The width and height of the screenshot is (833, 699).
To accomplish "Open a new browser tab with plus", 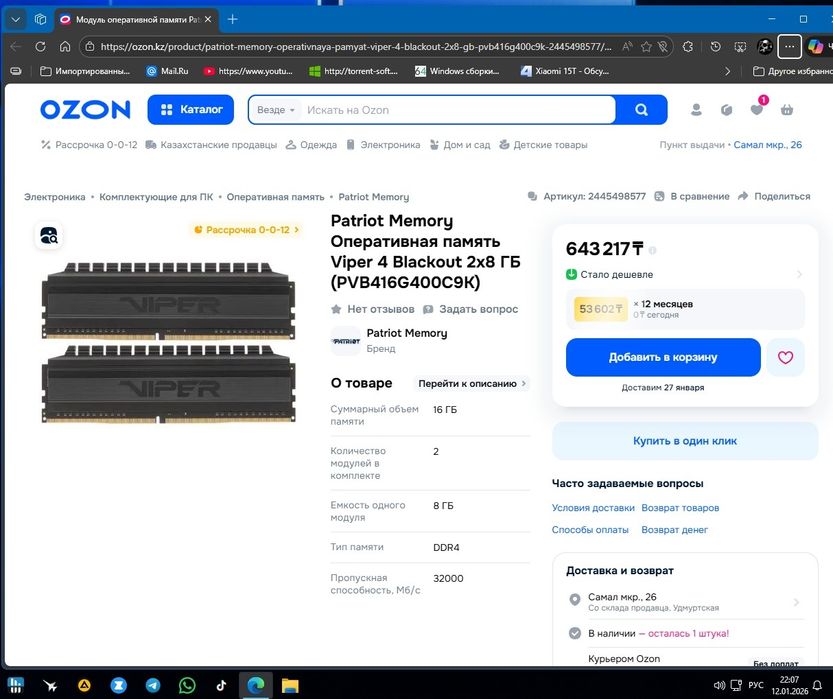I will click(233, 20).
